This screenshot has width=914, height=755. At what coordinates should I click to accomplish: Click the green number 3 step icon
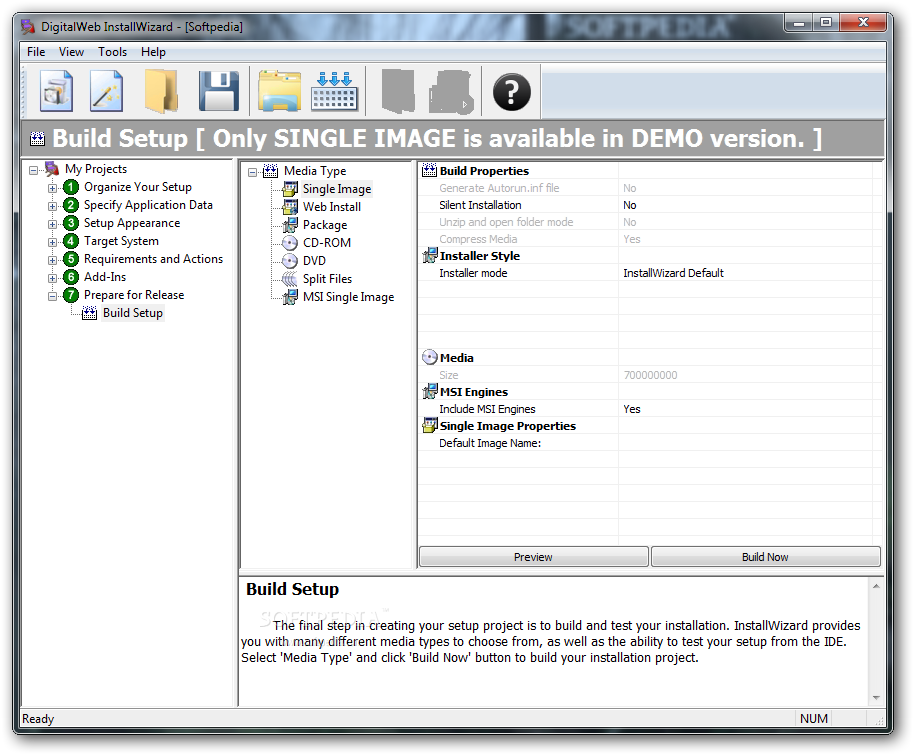click(x=71, y=223)
